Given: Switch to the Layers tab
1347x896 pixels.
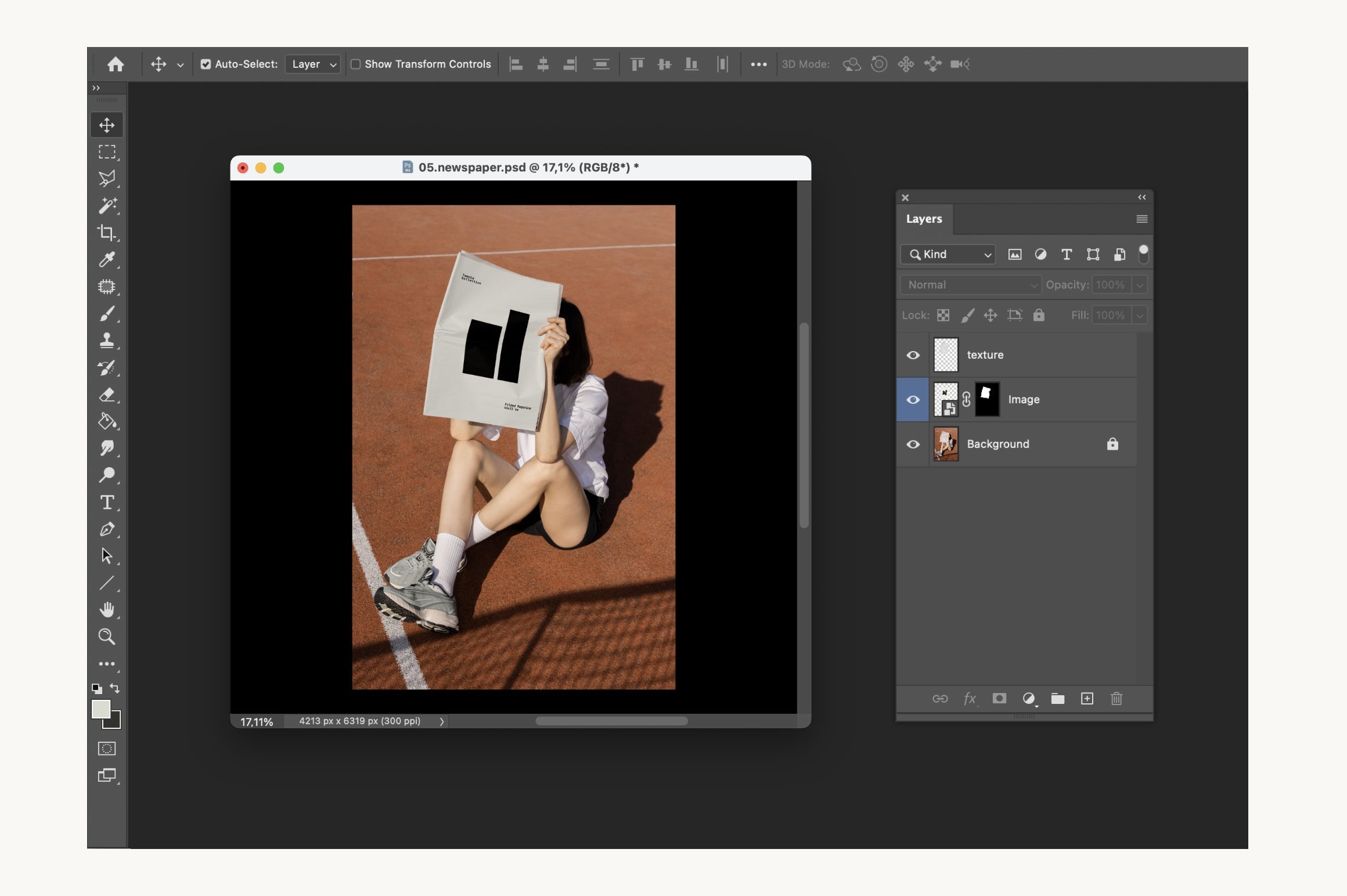Looking at the screenshot, I should [924, 219].
